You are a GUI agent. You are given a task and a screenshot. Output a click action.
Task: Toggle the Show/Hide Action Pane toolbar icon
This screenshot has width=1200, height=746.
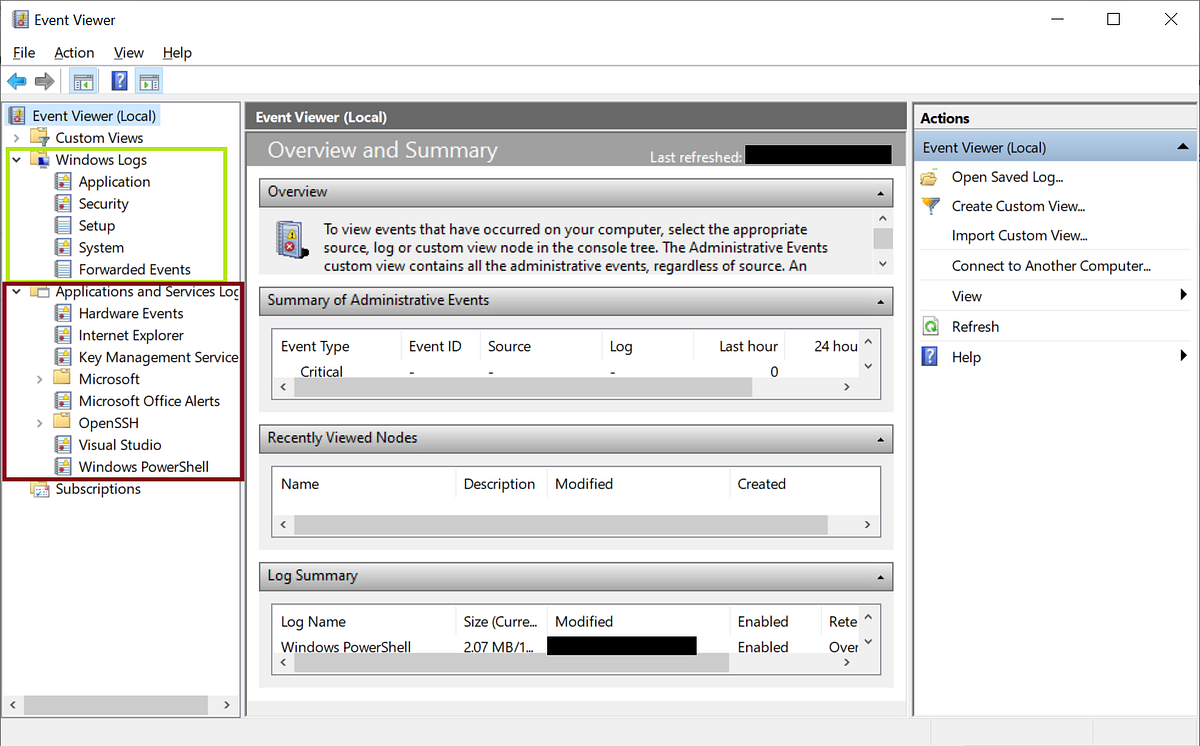pos(150,81)
